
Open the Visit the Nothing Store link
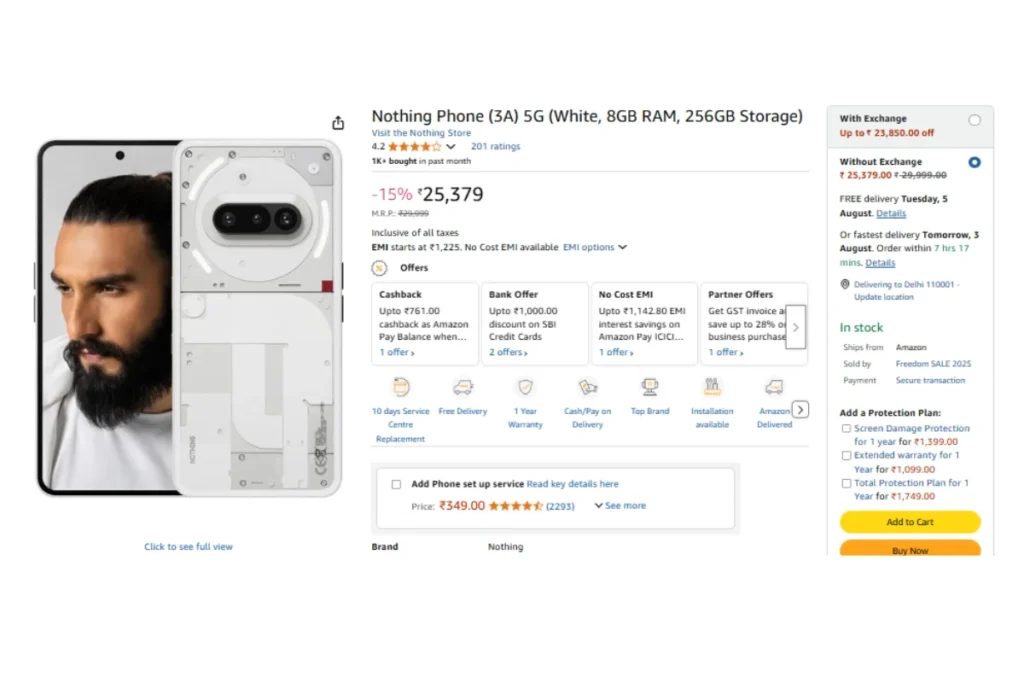click(421, 133)
